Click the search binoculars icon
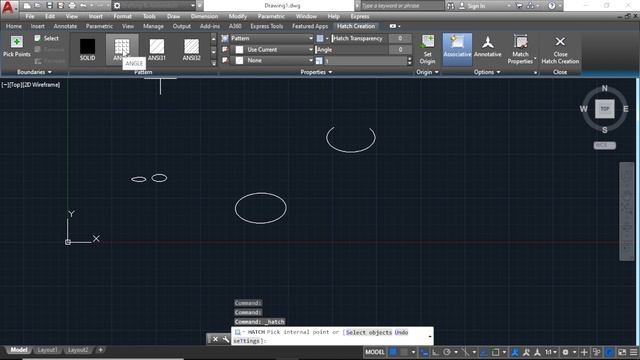This screenshot has width=640, height=360. coord(451,6)
